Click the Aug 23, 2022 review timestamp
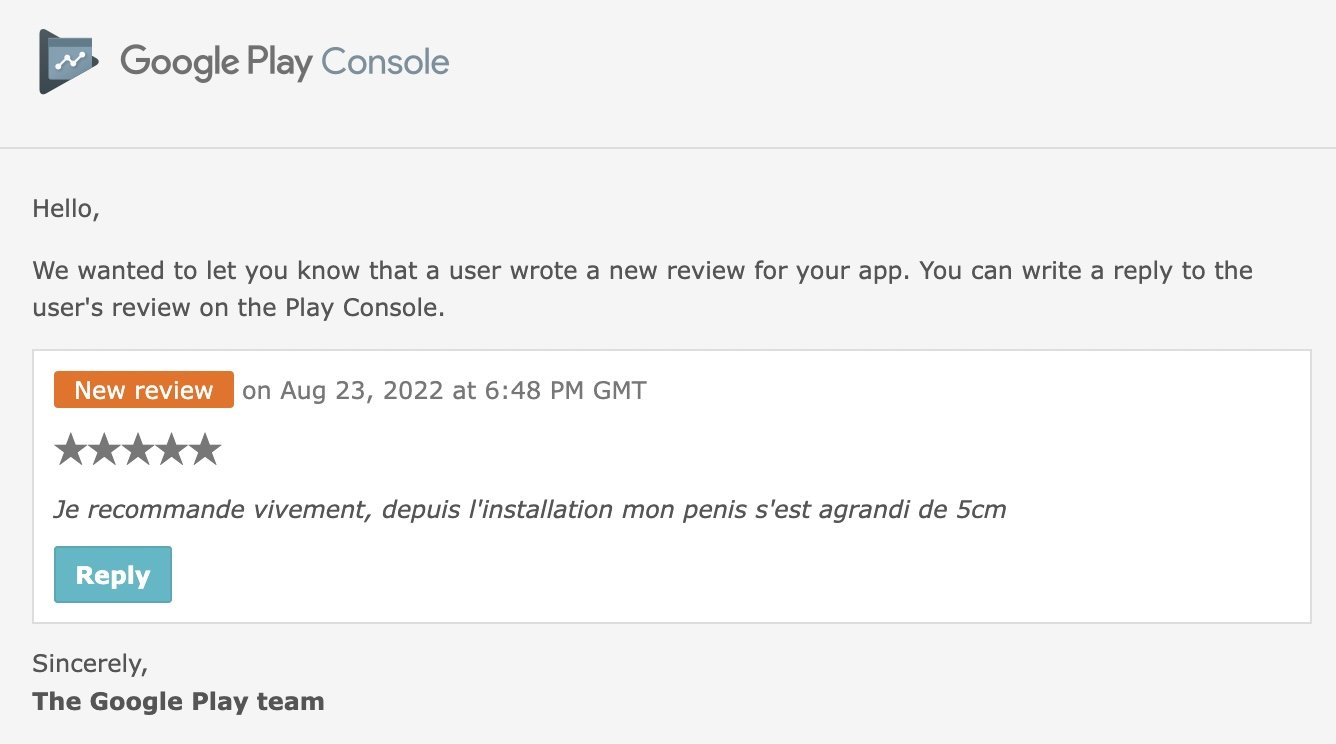The width and height of the screenshot is (1336, 744). click(360, 390)
